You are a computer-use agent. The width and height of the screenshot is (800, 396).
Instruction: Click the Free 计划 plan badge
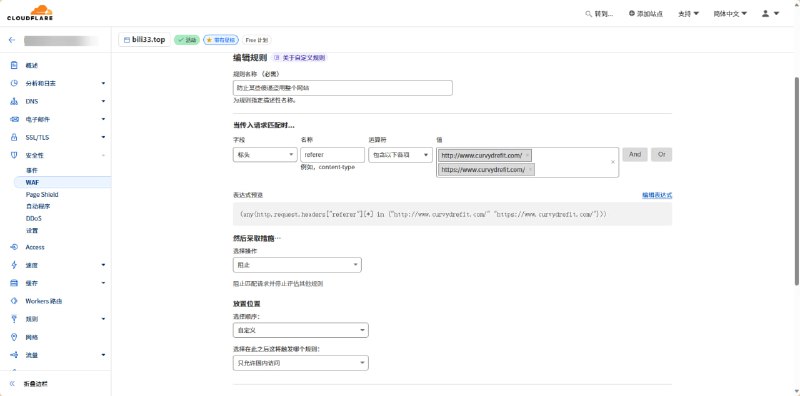(257, 40)
